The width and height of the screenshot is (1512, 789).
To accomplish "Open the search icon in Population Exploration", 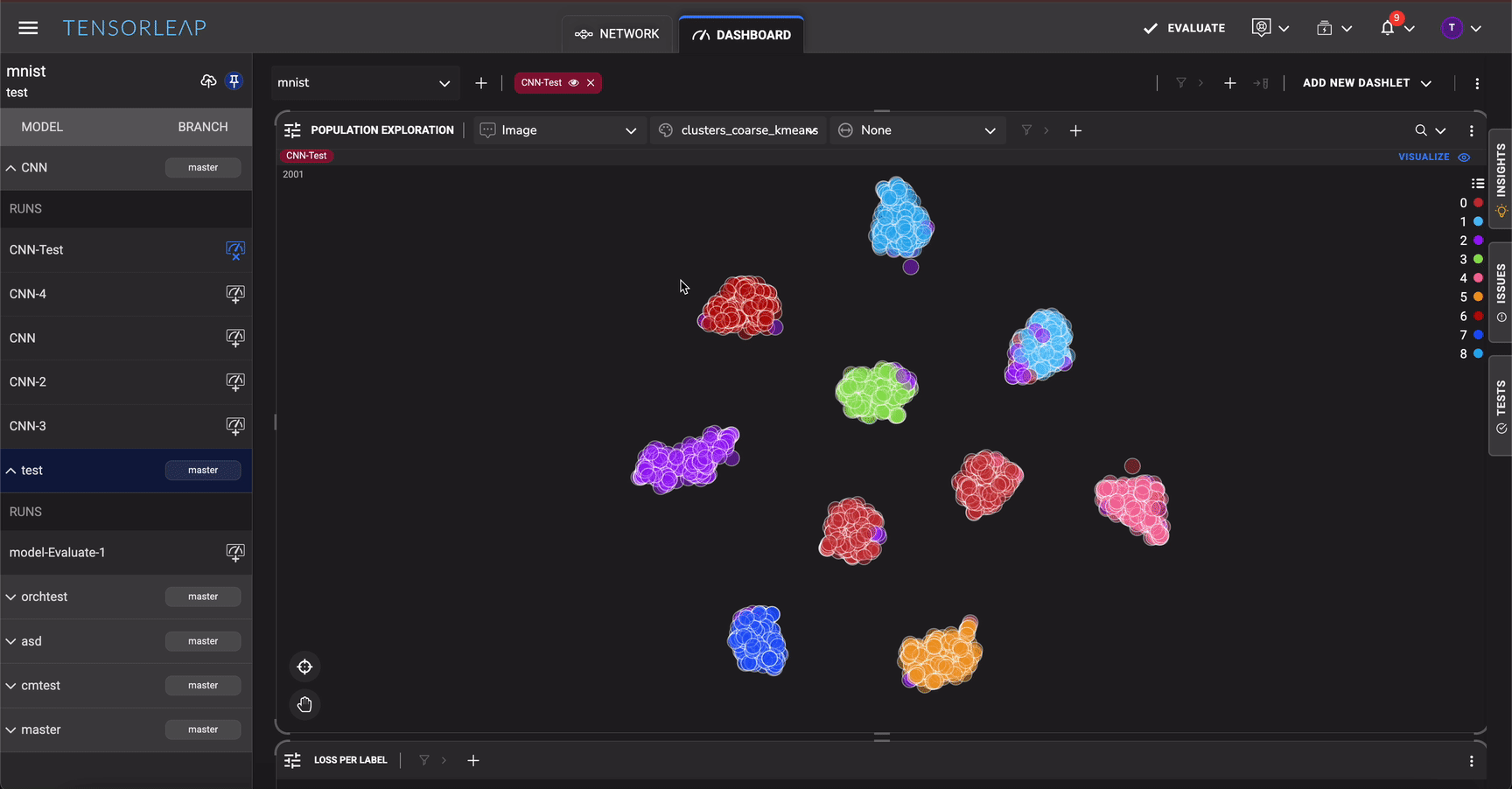I will coord(1421,130).
